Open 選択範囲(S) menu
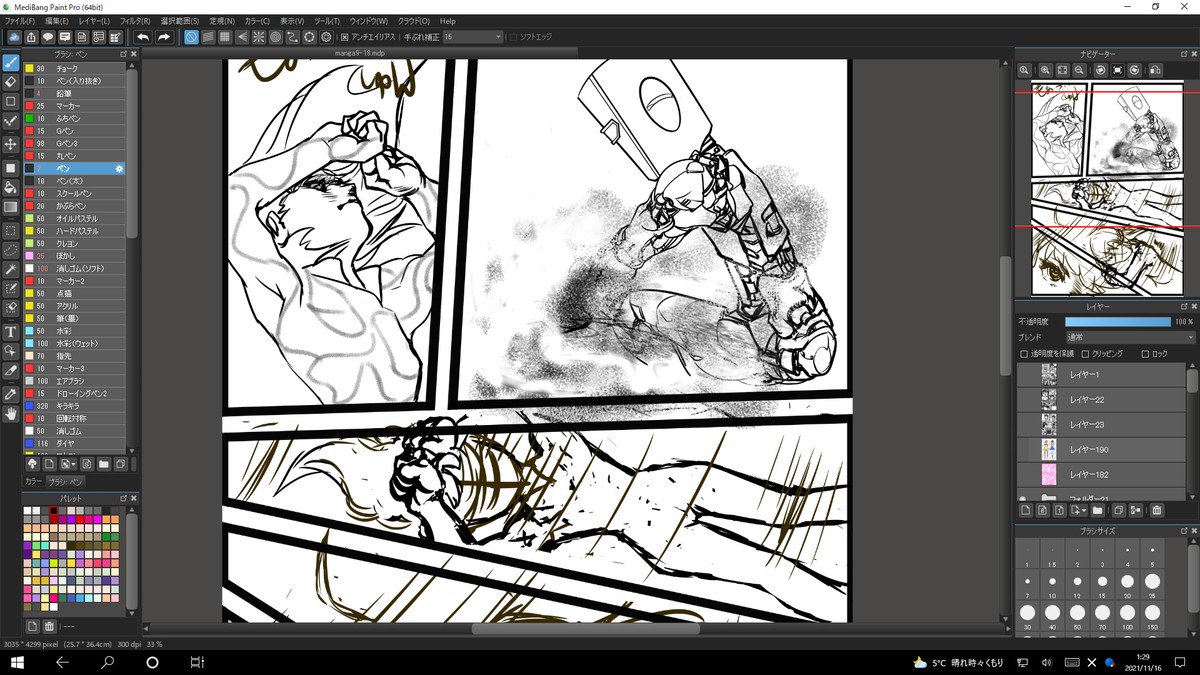 coord(180,20)
